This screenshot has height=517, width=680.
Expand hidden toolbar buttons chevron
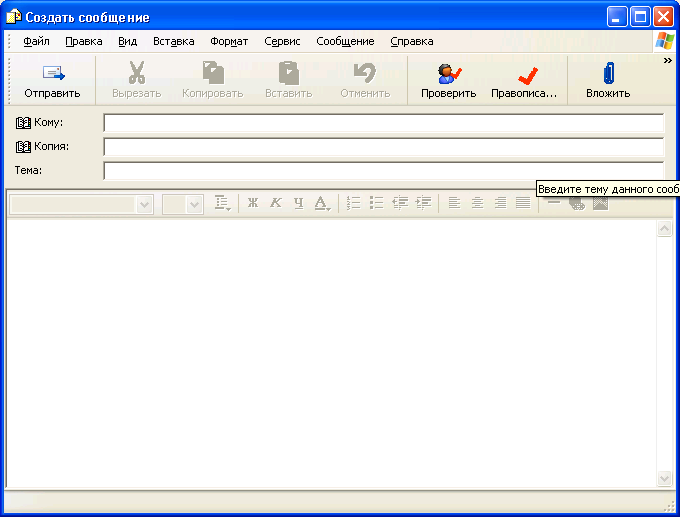(667, 61)
